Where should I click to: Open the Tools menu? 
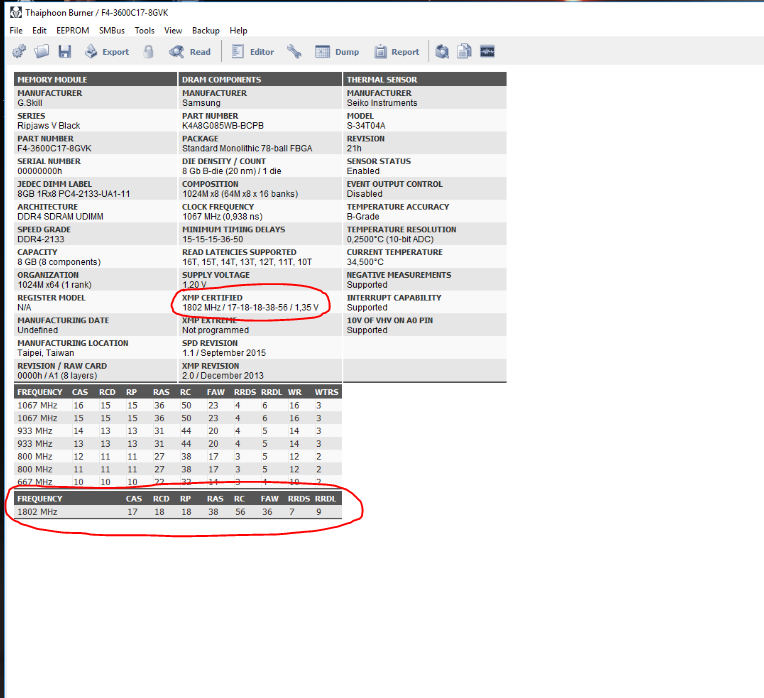point(145,31)
